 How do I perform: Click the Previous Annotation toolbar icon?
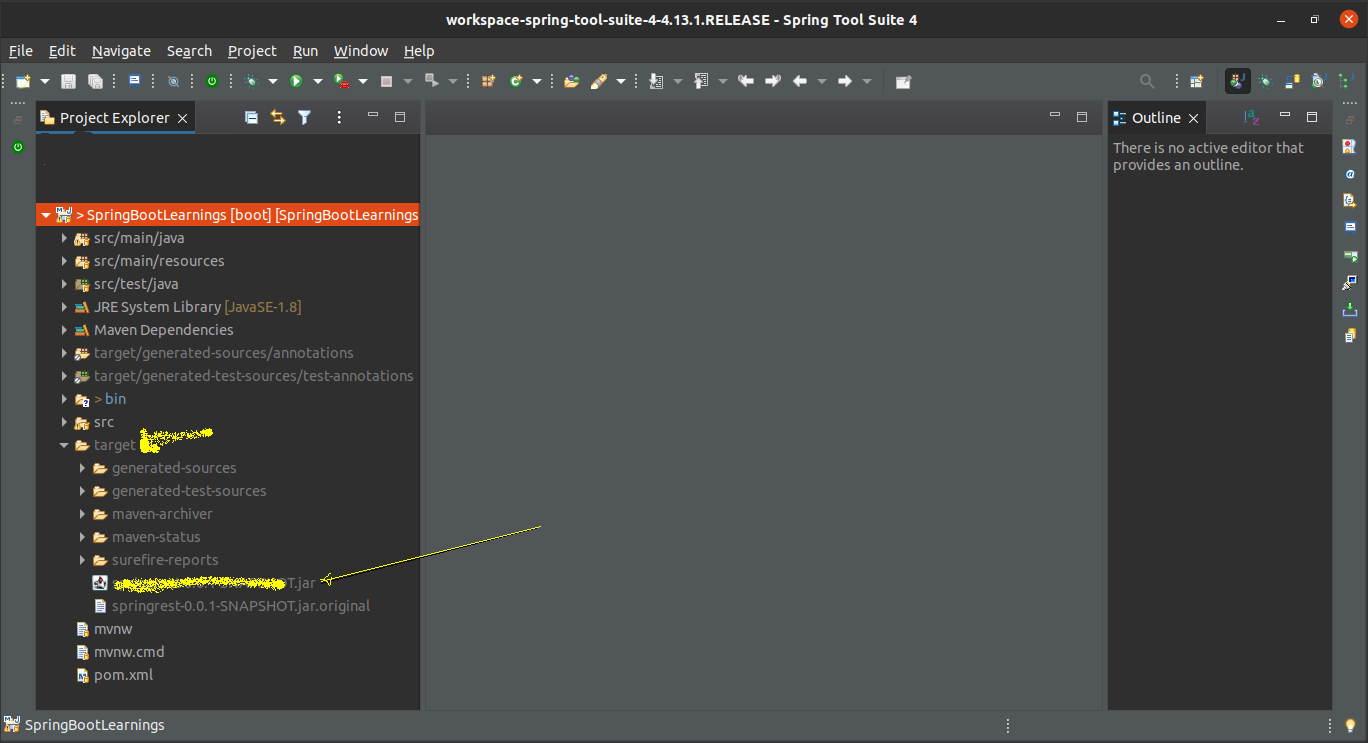701,81
